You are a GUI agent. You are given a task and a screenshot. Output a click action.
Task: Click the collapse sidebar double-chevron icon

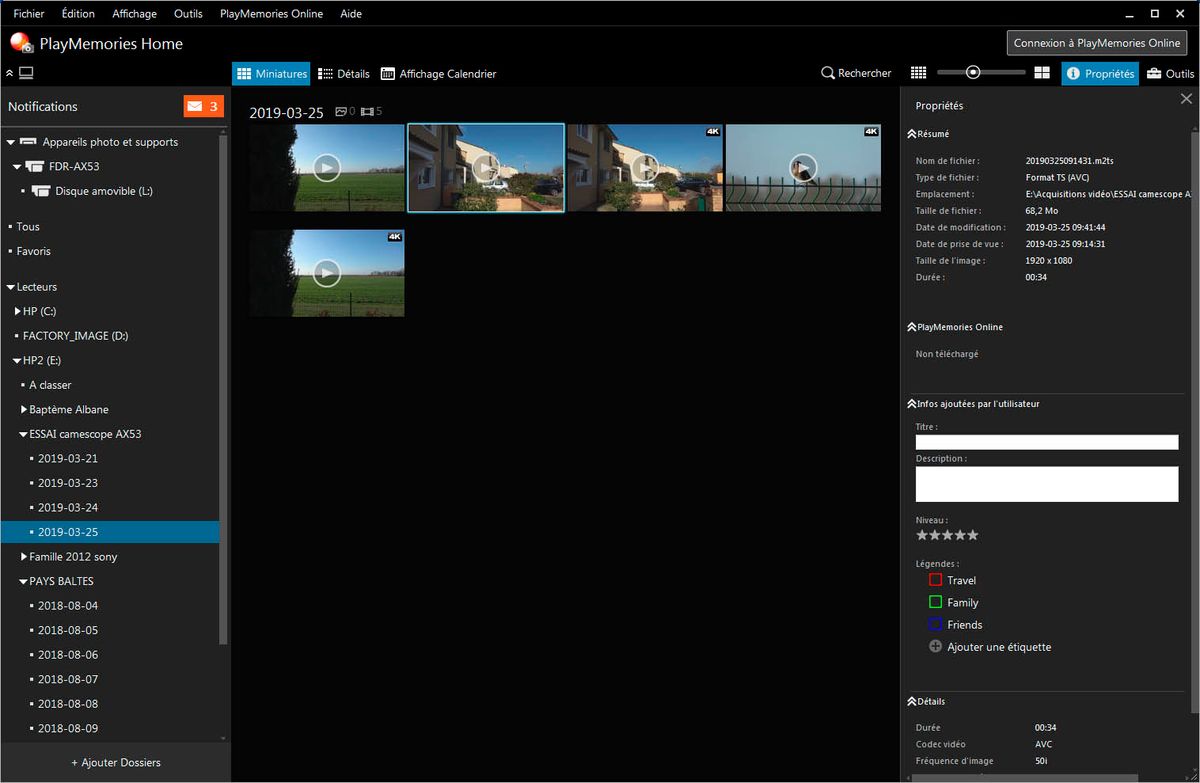[9, 73]
